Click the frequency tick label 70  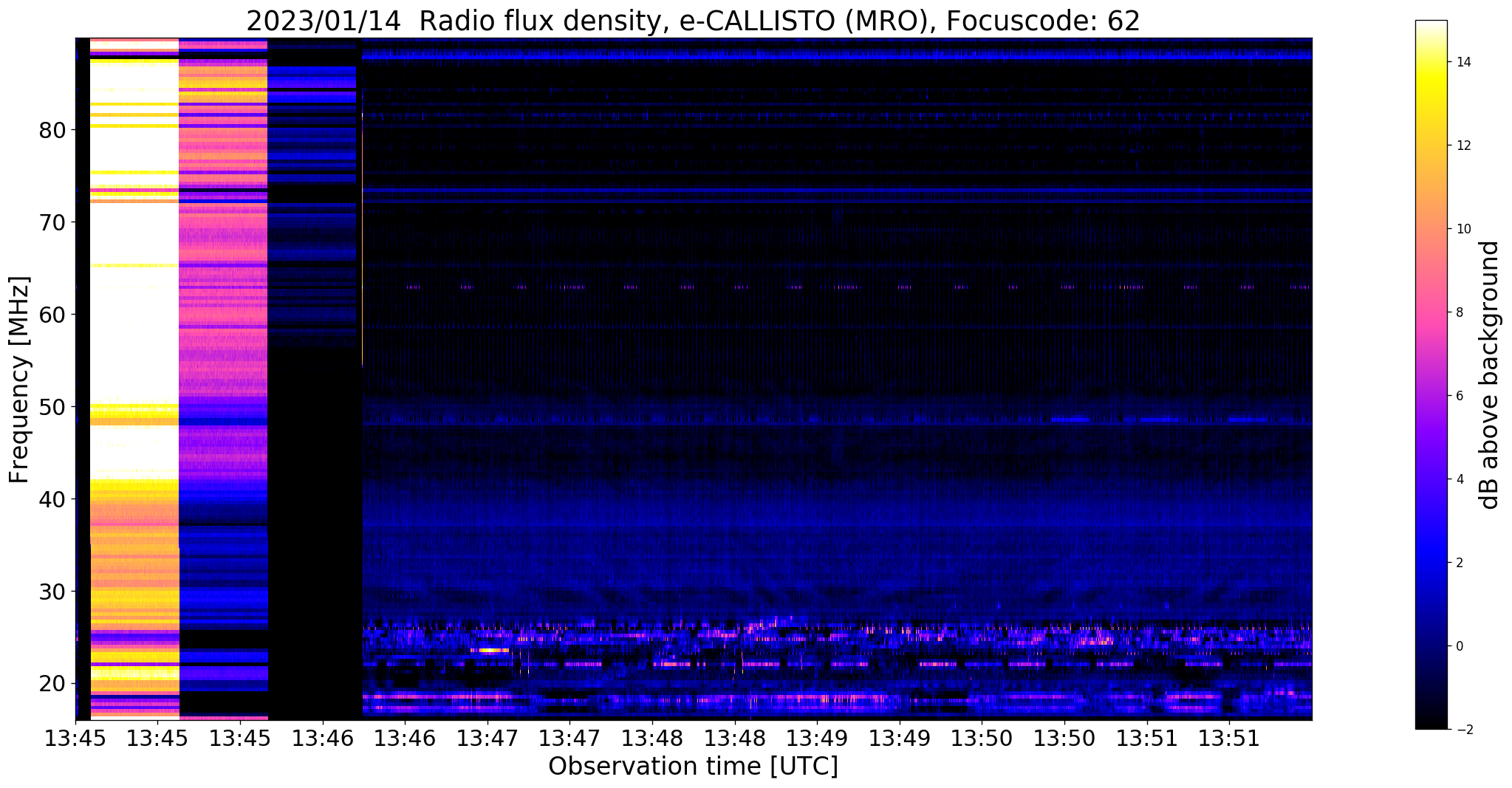tap(52, 223)
